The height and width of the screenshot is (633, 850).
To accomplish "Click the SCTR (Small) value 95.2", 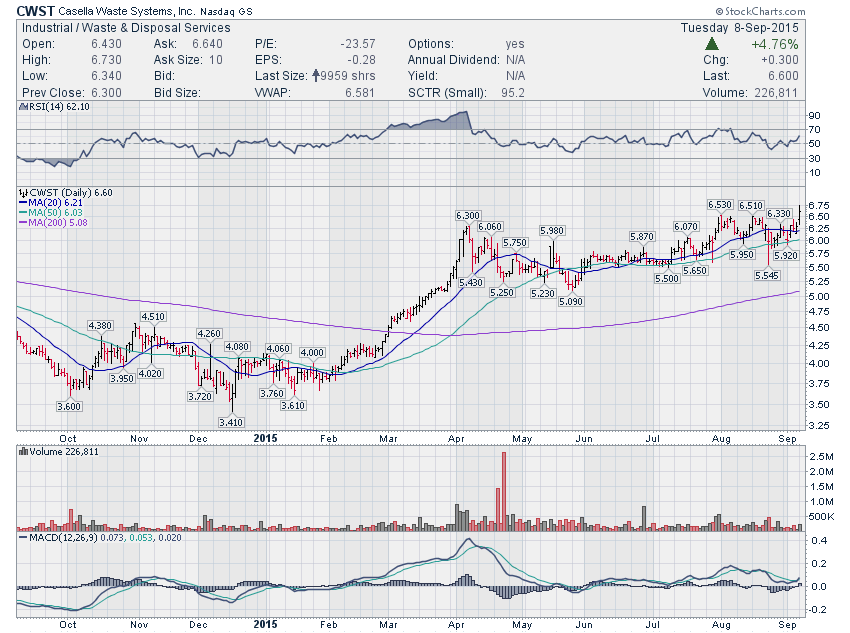I will (513, 93).
